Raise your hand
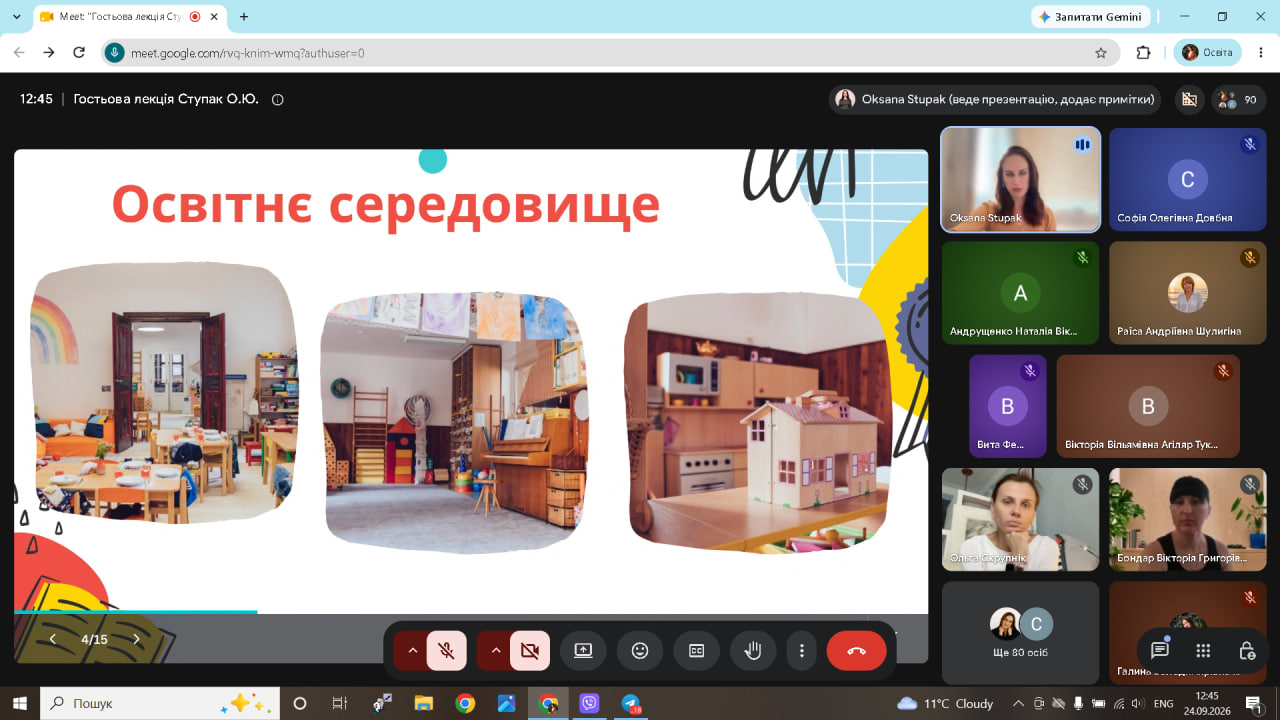 click(x=753, y=651)
